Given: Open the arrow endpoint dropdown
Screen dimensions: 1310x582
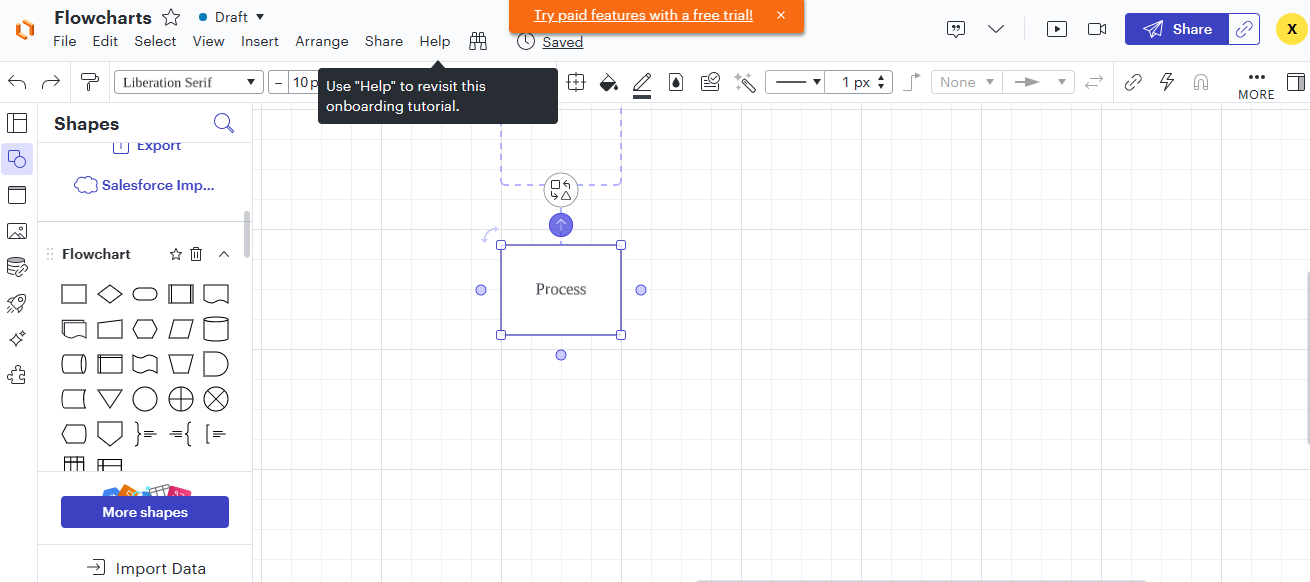Looking at the screenshot, I should [x=1039, y=82].
